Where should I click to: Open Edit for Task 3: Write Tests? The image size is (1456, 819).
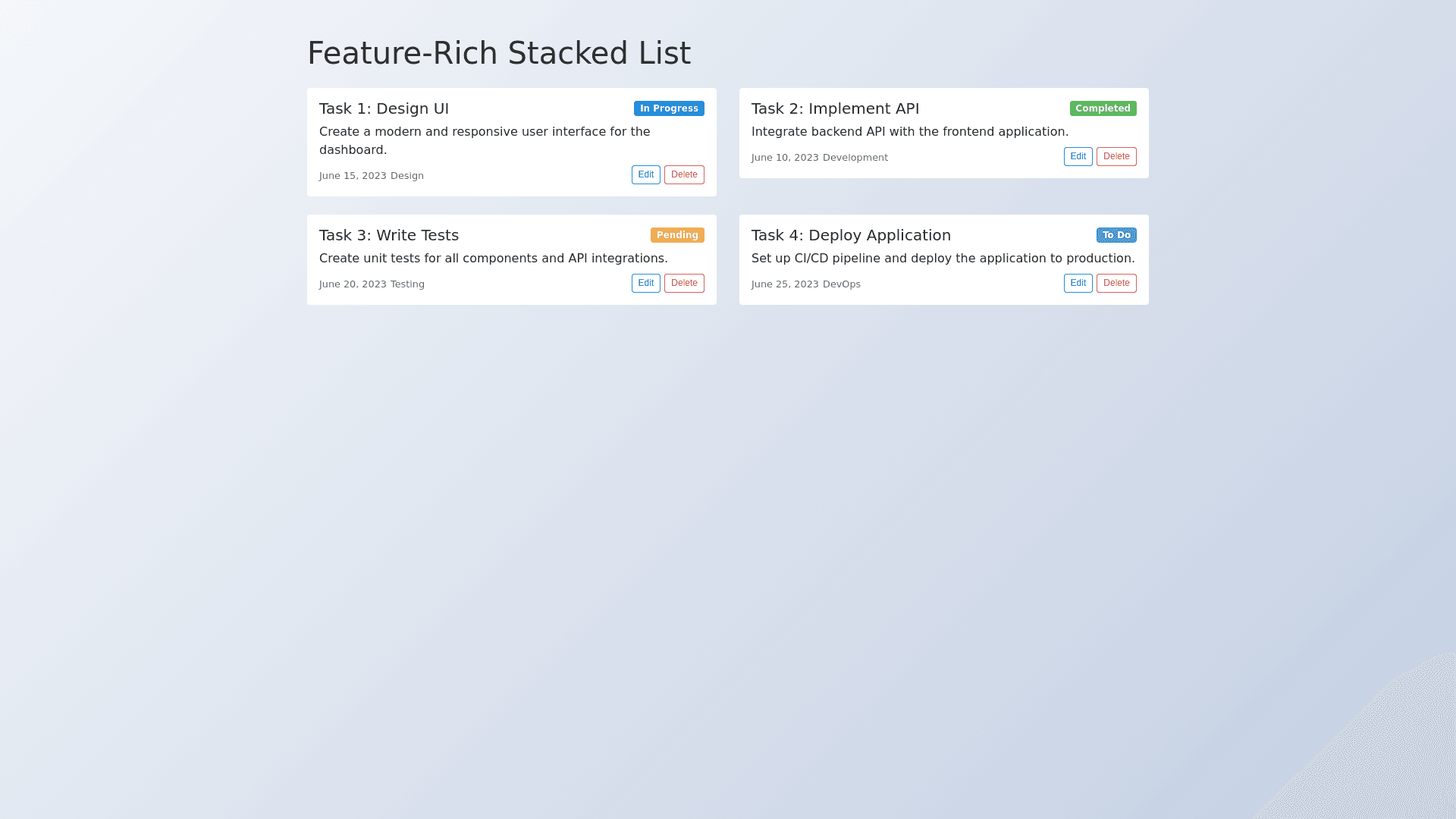click(645, 283)
